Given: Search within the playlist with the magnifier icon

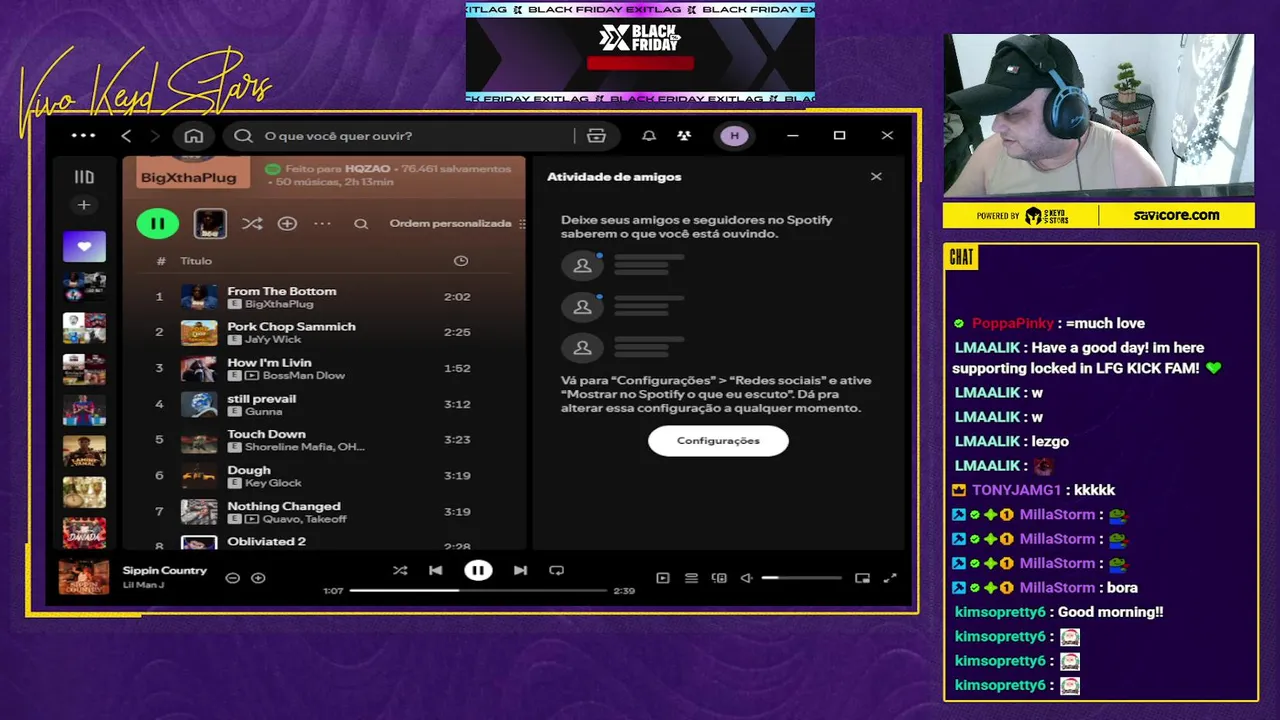Looking at the screenshot, I should (x=361, y=224).
